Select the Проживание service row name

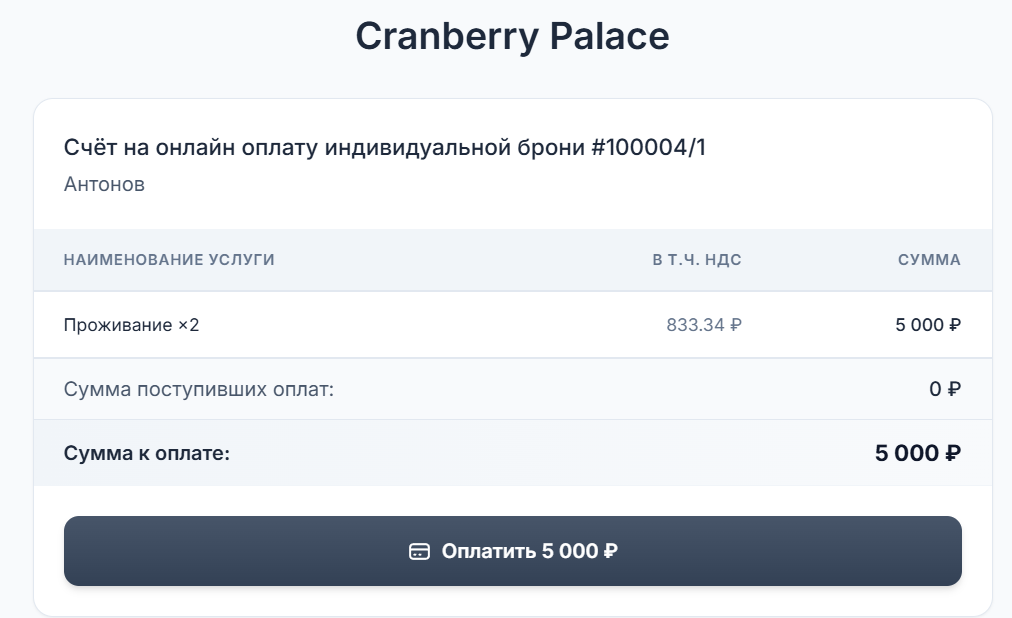click(x=117, y=325)
